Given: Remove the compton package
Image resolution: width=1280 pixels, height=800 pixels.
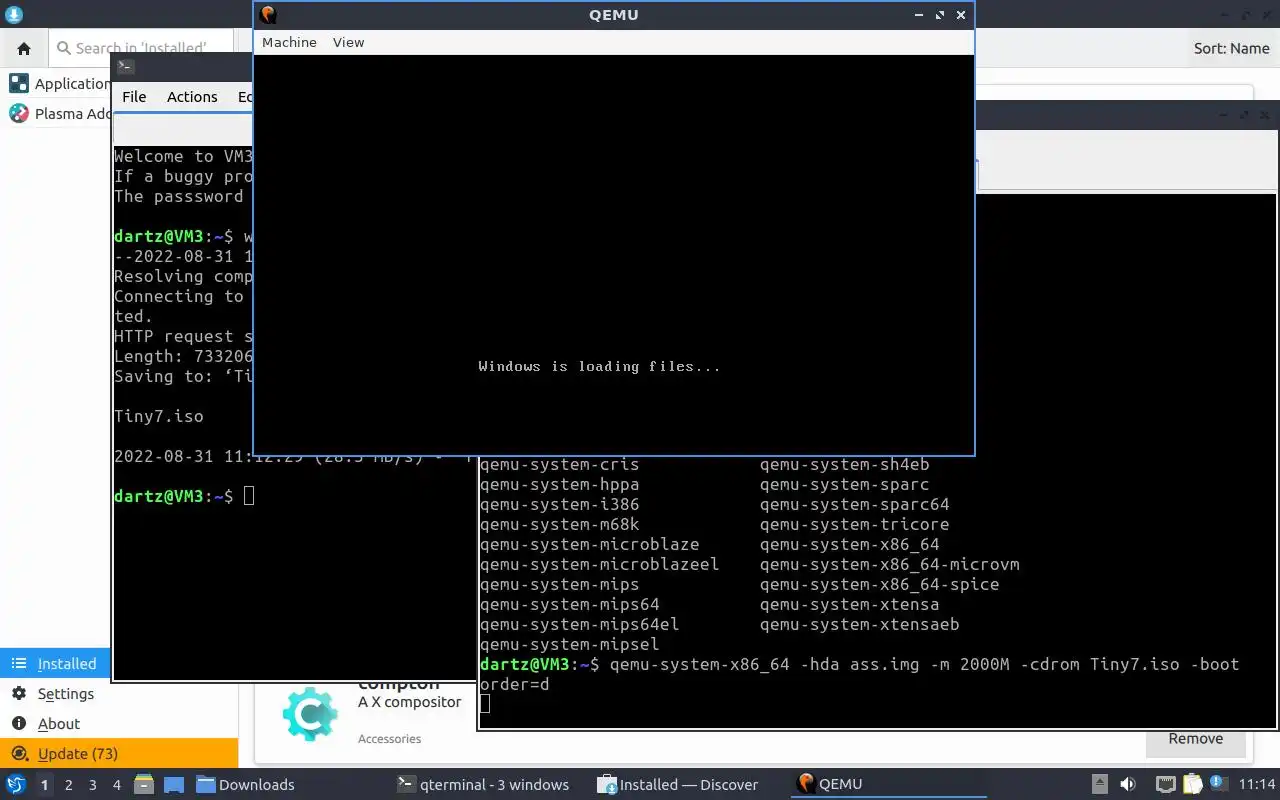Looking at the screenshot, I should tap(1196, 739).
